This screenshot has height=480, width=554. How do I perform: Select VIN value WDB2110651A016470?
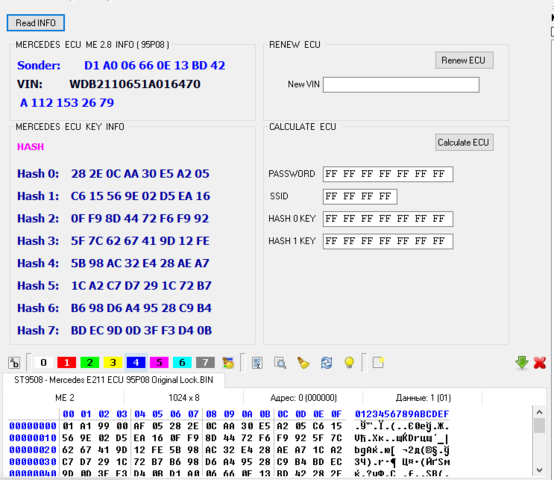tap(135, 84)
